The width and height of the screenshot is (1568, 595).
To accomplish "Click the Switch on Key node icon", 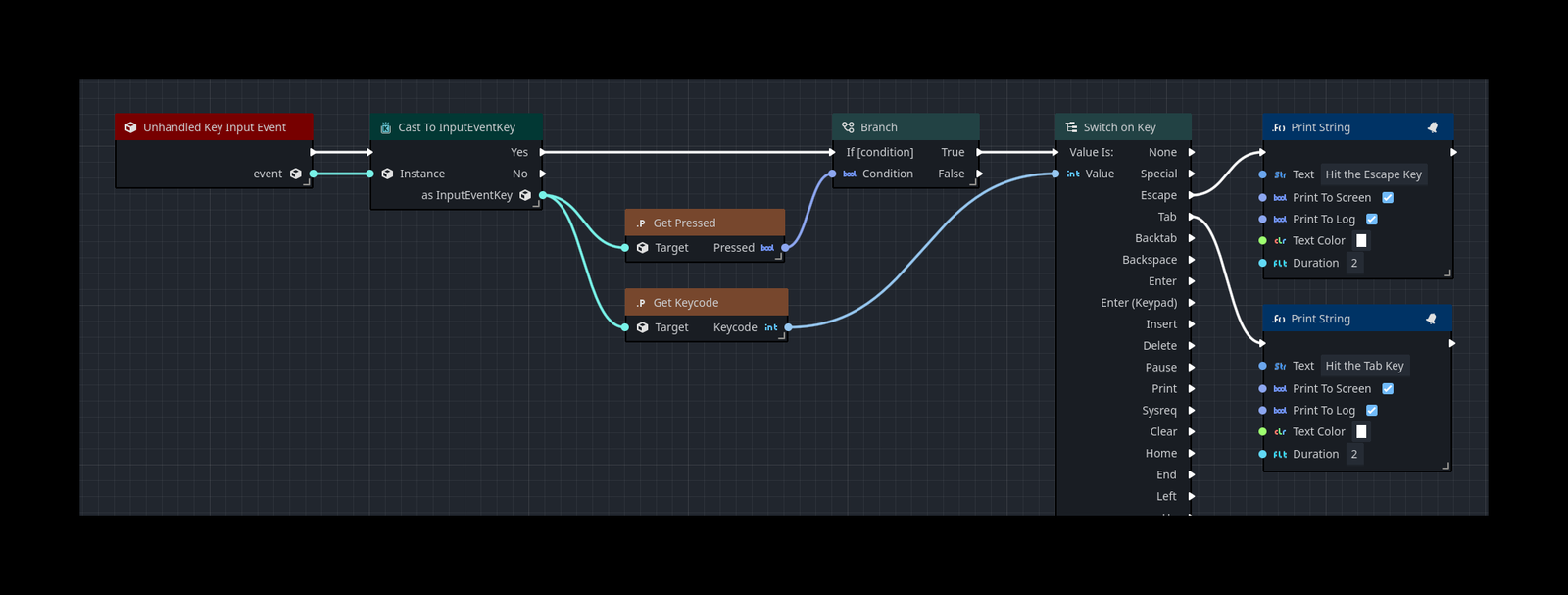I will point(1071,127).
